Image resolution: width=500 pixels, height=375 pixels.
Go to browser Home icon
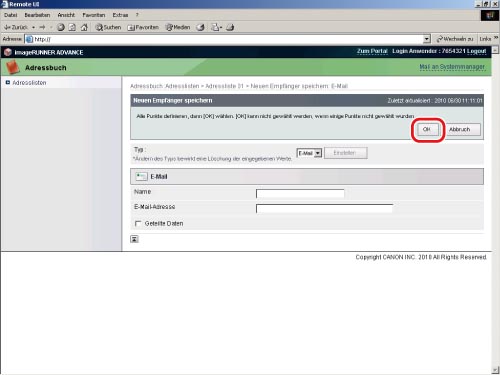84,27
